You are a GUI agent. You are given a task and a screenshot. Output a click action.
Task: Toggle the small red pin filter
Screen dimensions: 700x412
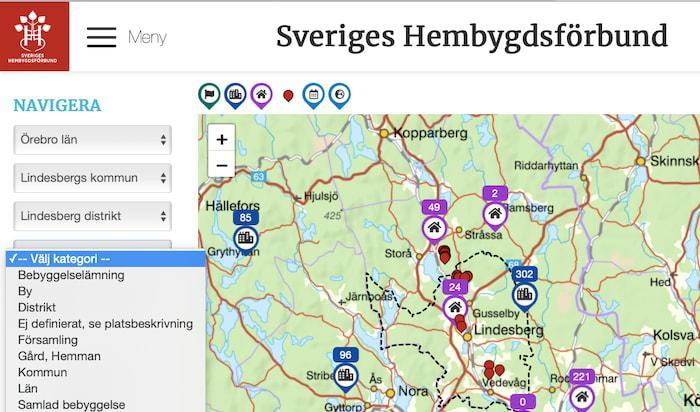[x=288, y=96]
